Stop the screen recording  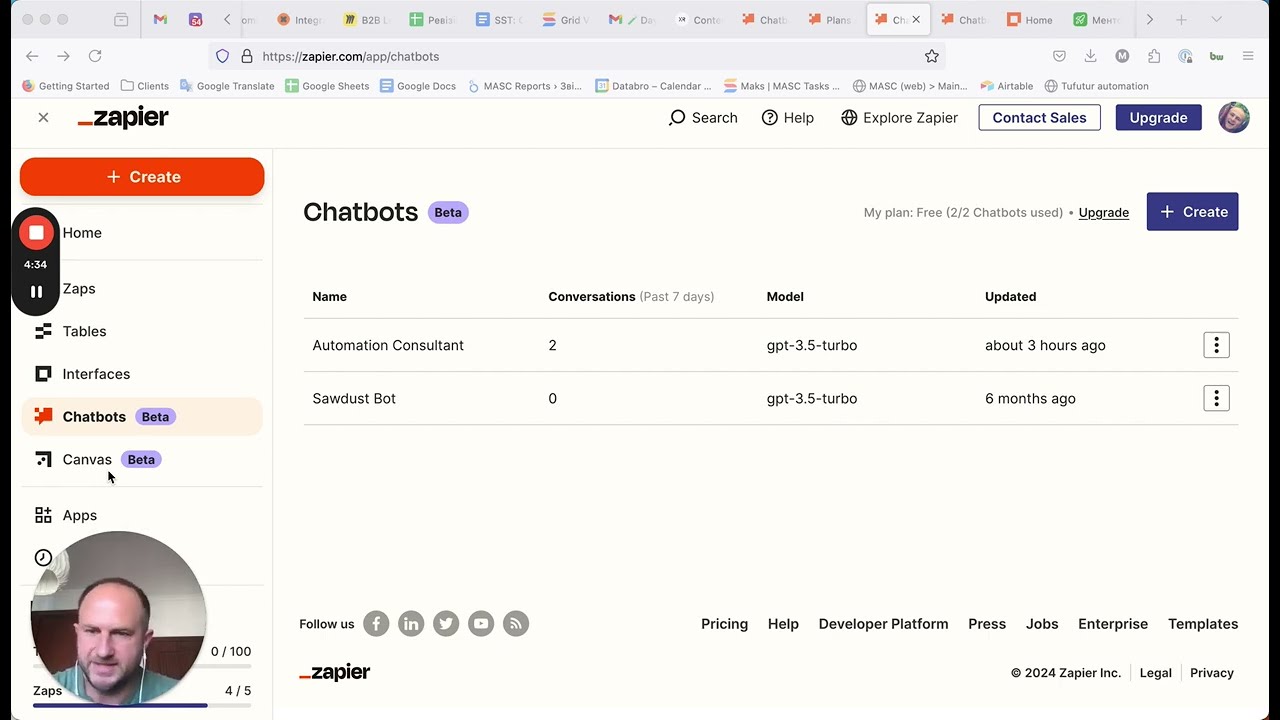pyautogui.click(x=36, y=233)
